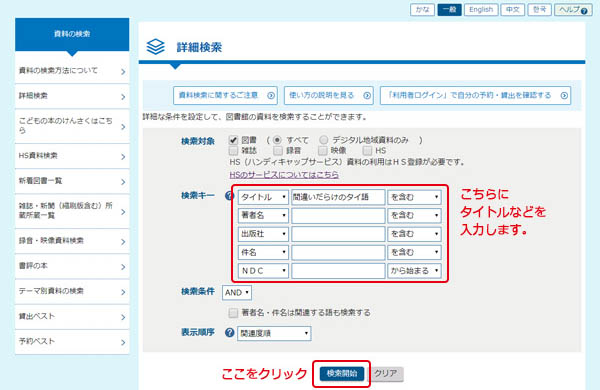Click the ヘルプ button
This screenshot has height=390, width=600.
click(x=573, y=10)
